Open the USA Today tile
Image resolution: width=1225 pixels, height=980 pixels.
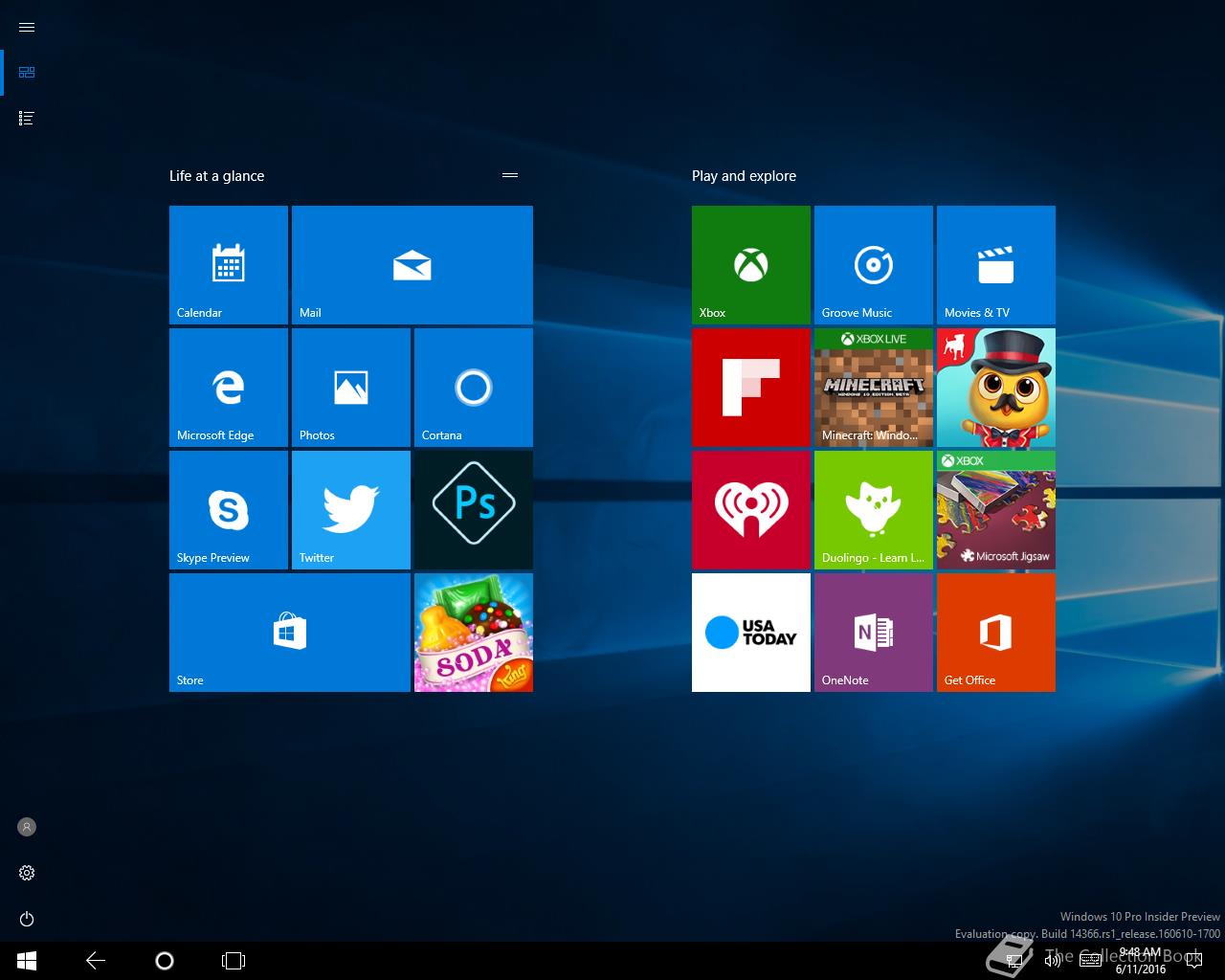[x=751, y=633]
